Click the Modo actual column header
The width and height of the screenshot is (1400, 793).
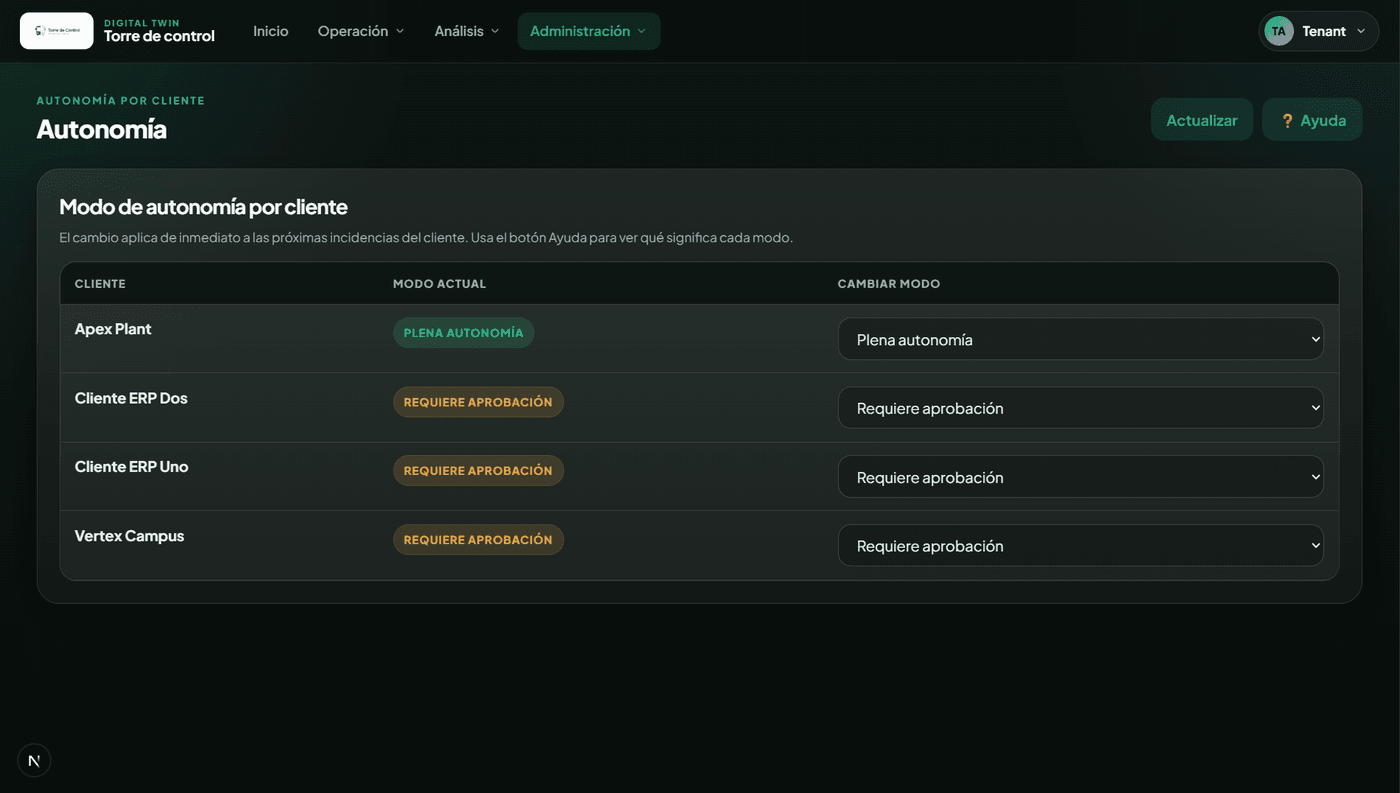tap(439, 284)
